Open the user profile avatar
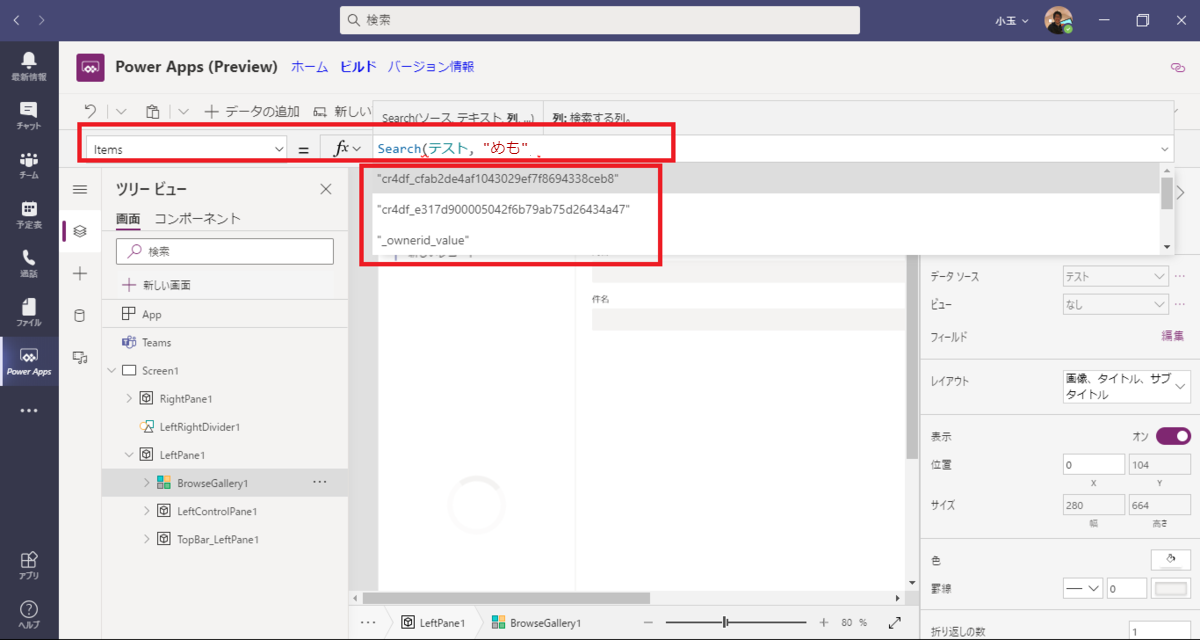The width and height of the screenshot is (1200, 640). click(x=1059, y=20)
